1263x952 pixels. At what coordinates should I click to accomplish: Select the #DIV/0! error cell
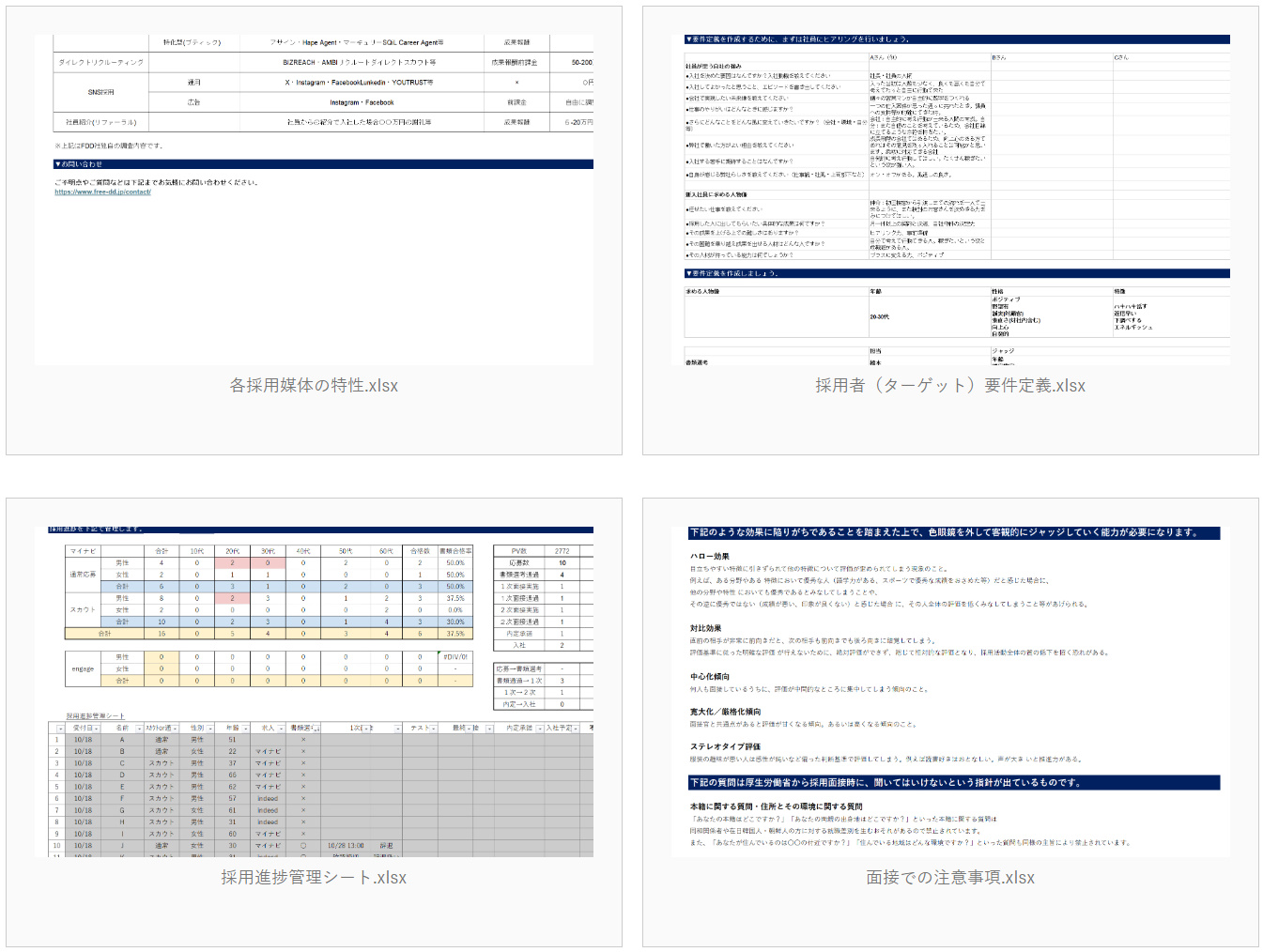tap(455, 657)
